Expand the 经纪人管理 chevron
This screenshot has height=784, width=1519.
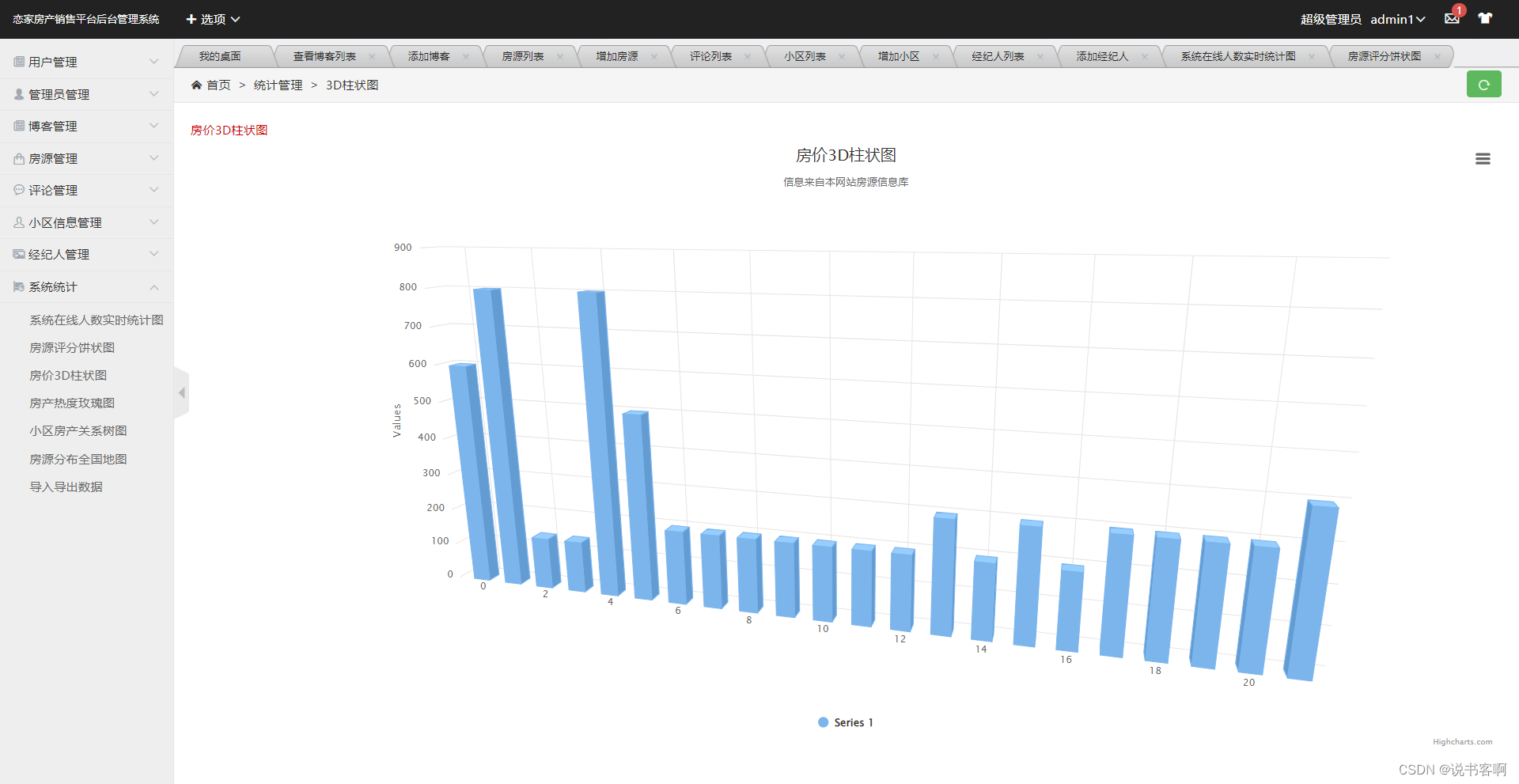154,254
